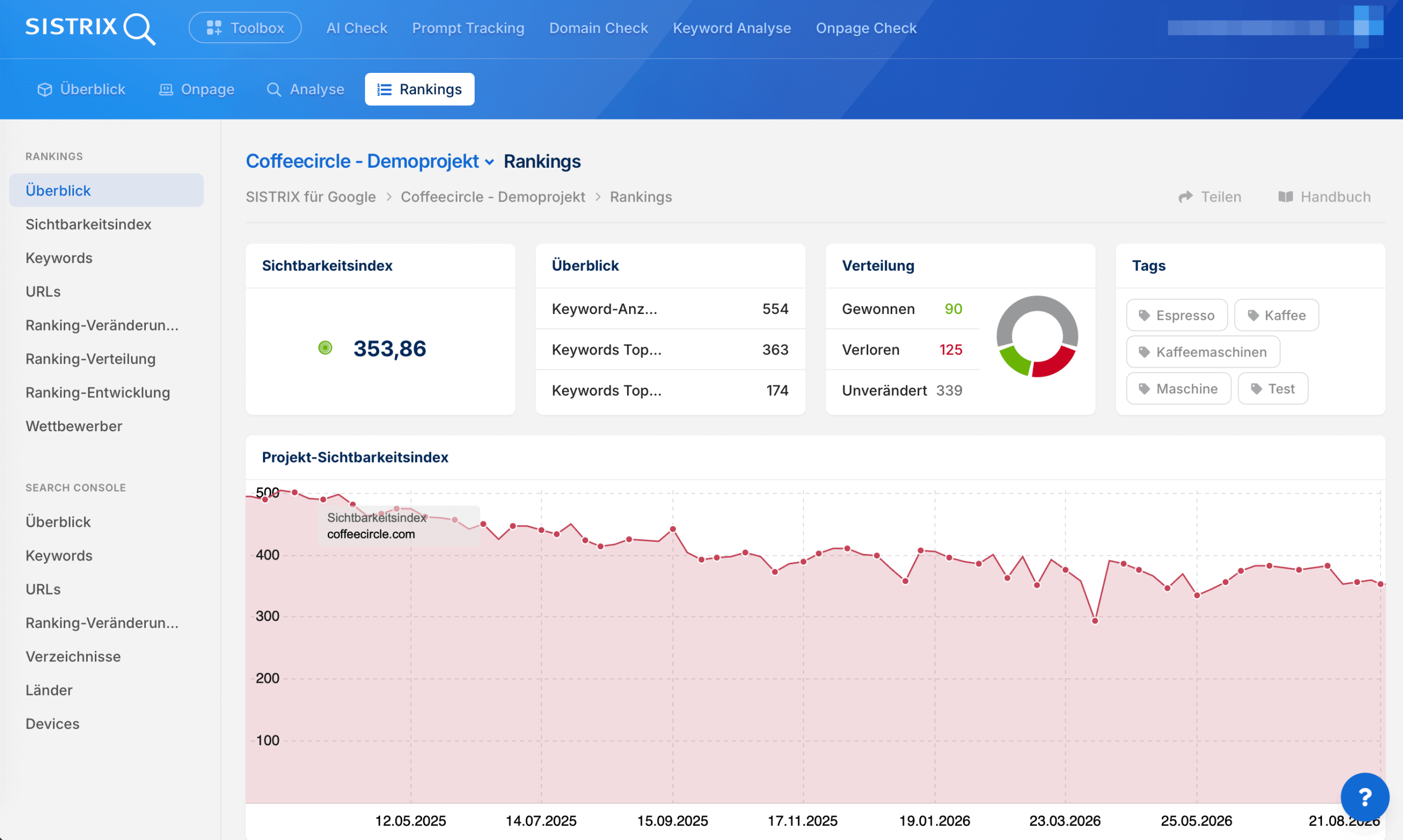
Task: Click the Keywords Top... row with 174
Action: coord(670,391)
